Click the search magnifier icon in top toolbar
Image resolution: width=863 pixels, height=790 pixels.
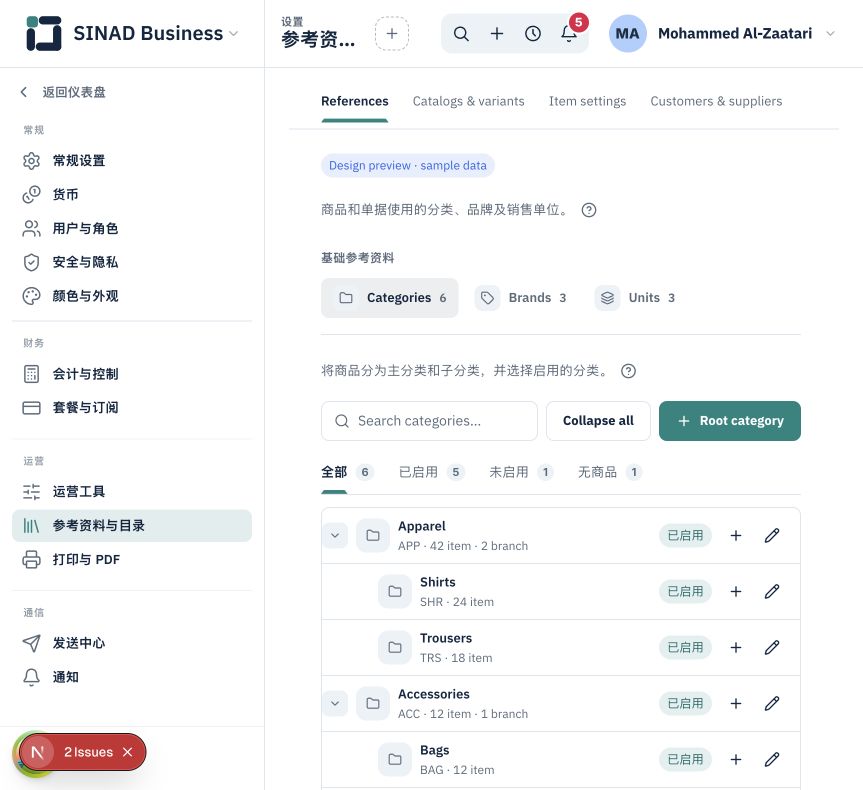click(x=461, y=34)
